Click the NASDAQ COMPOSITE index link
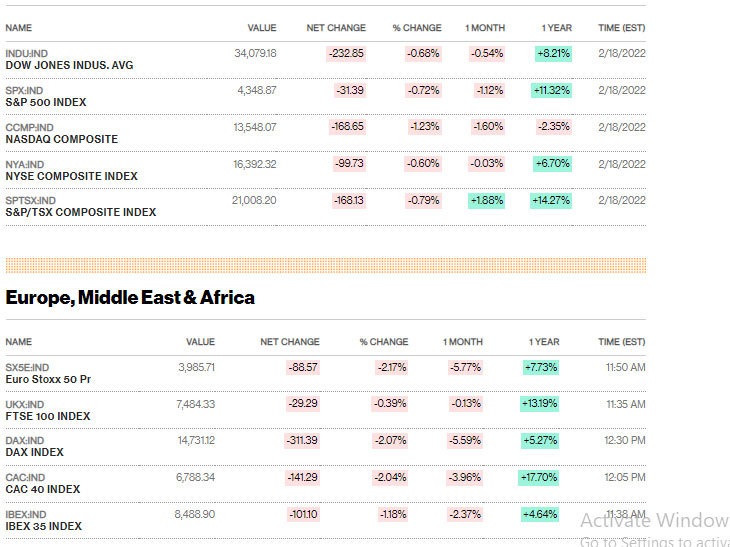 coord(61,140)
